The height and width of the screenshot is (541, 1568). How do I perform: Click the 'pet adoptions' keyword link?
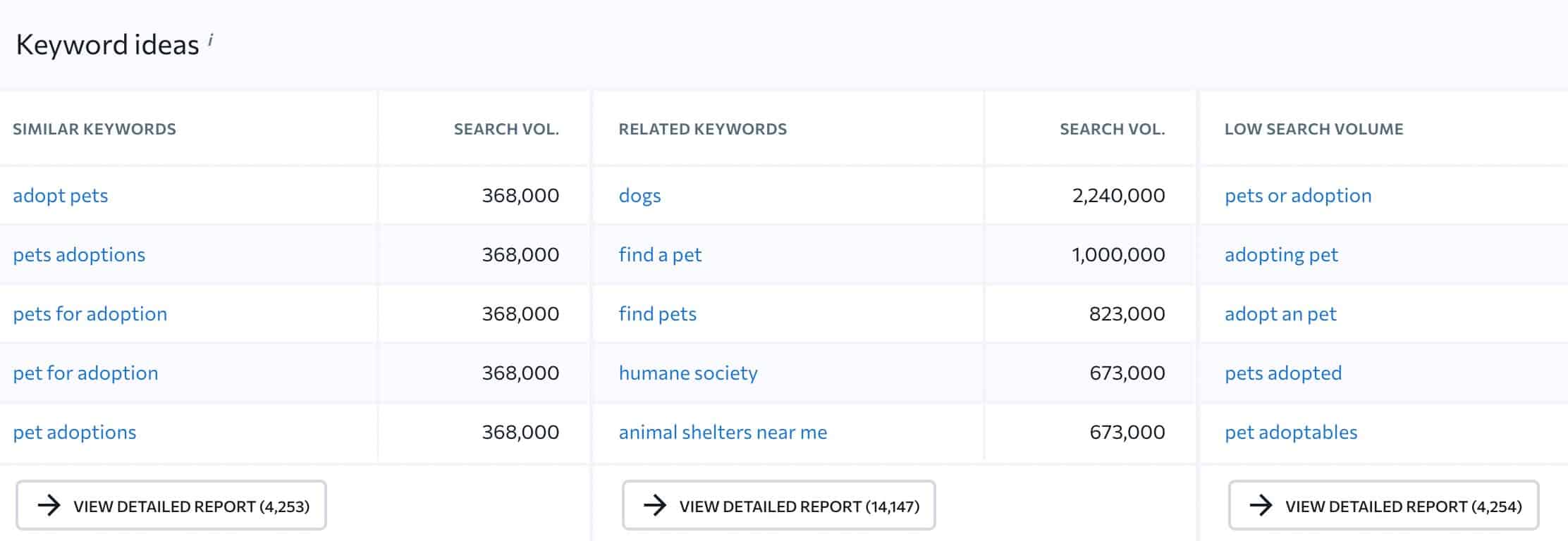click(x=75, y=432)
